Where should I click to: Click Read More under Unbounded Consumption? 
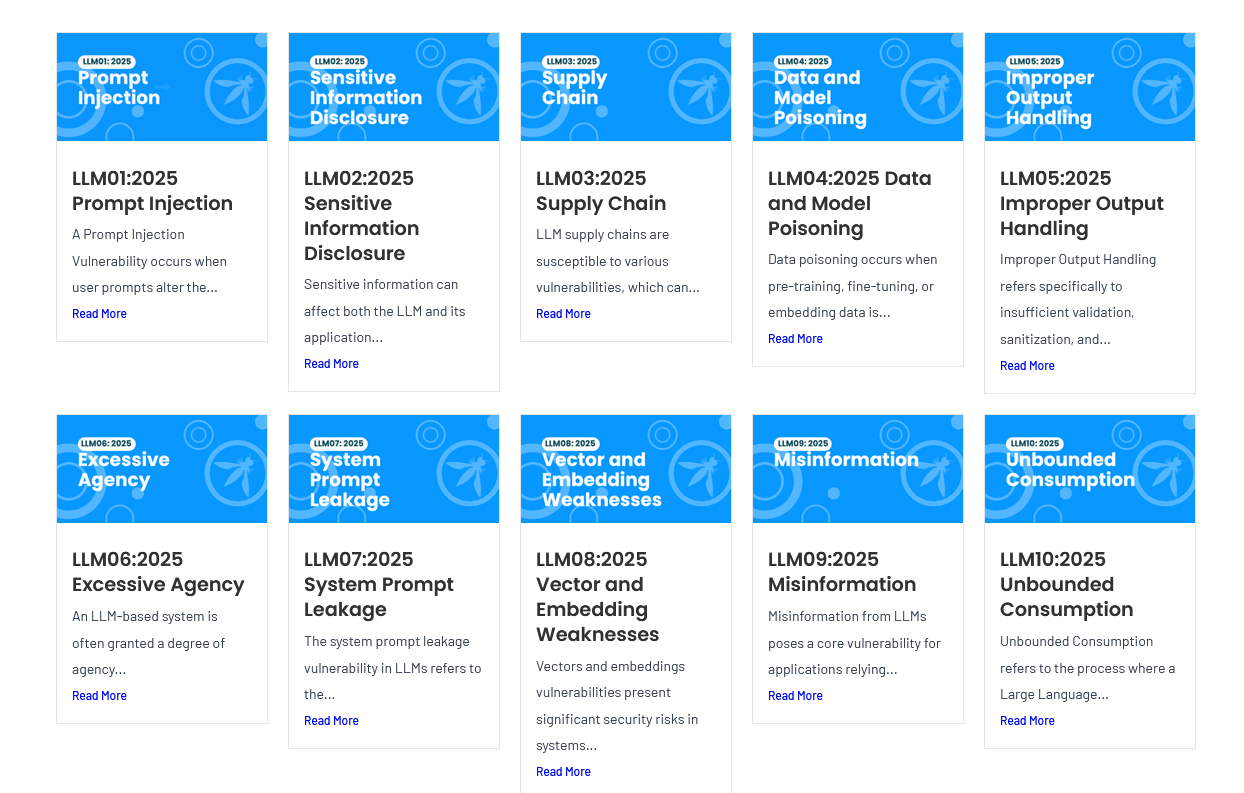tap(1027, 721)
